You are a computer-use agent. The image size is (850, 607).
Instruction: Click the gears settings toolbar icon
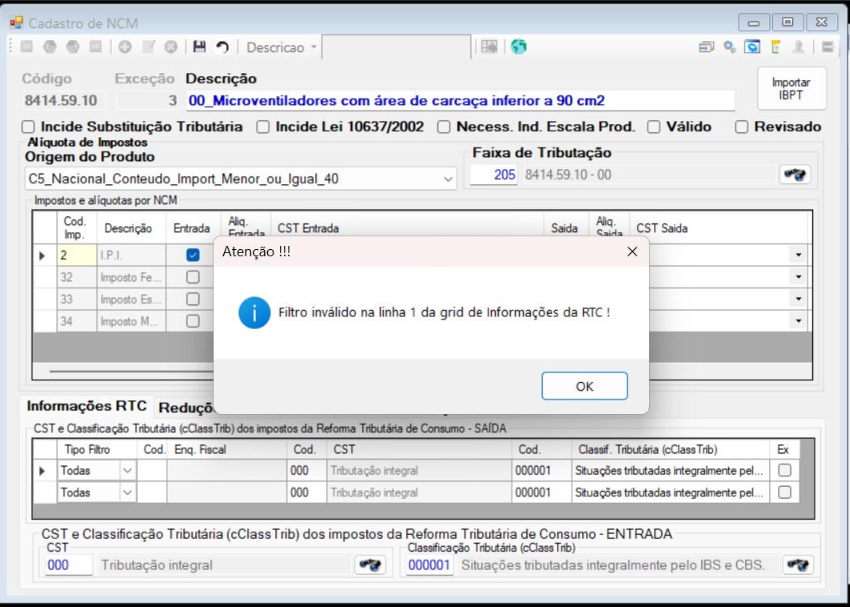pos(730,47)
